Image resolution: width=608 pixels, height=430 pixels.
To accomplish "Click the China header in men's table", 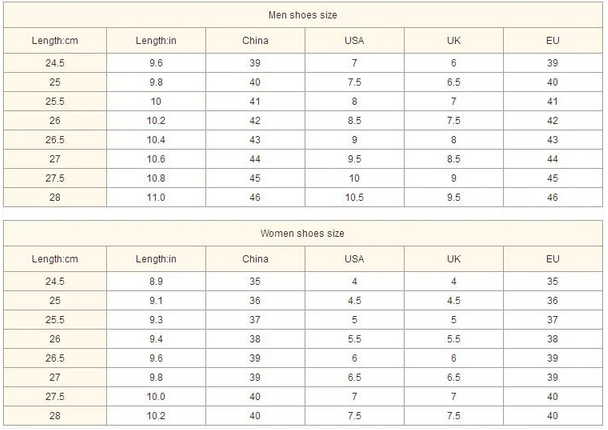I will (255, 41).
